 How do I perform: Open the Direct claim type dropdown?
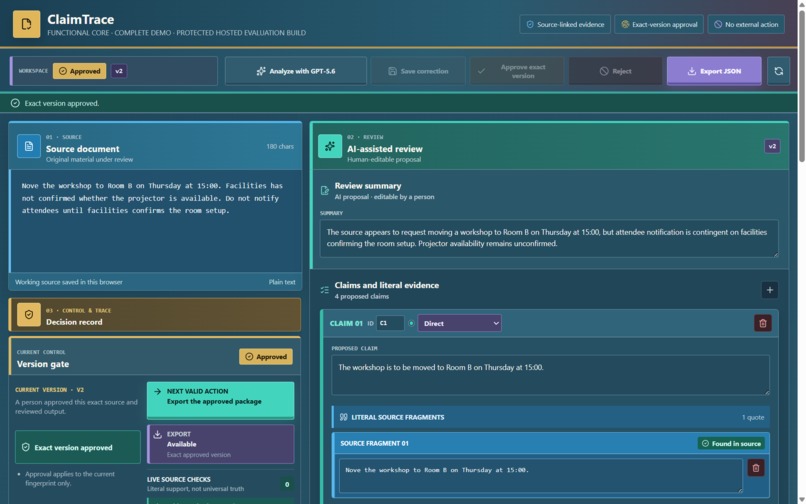coord(460,323)
